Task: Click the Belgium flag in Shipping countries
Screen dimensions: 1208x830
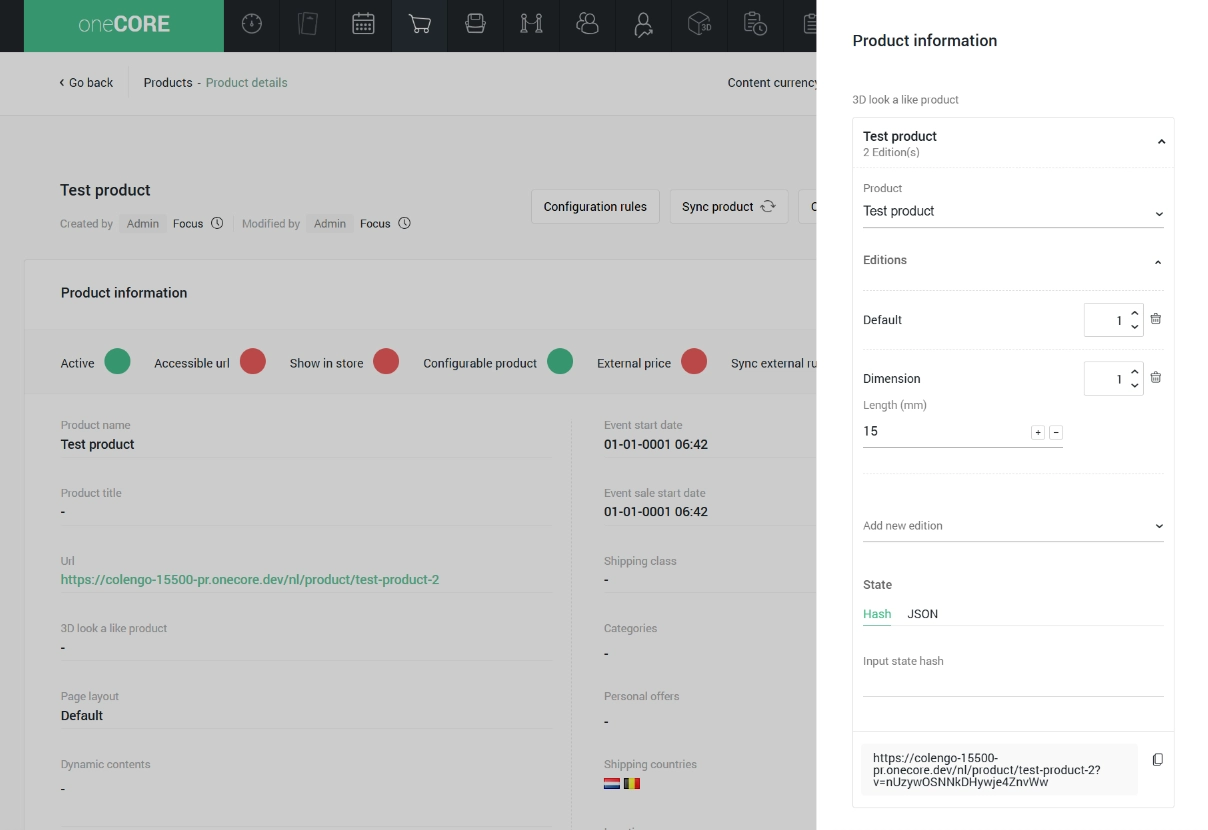Action: click(x=632, y=784)
